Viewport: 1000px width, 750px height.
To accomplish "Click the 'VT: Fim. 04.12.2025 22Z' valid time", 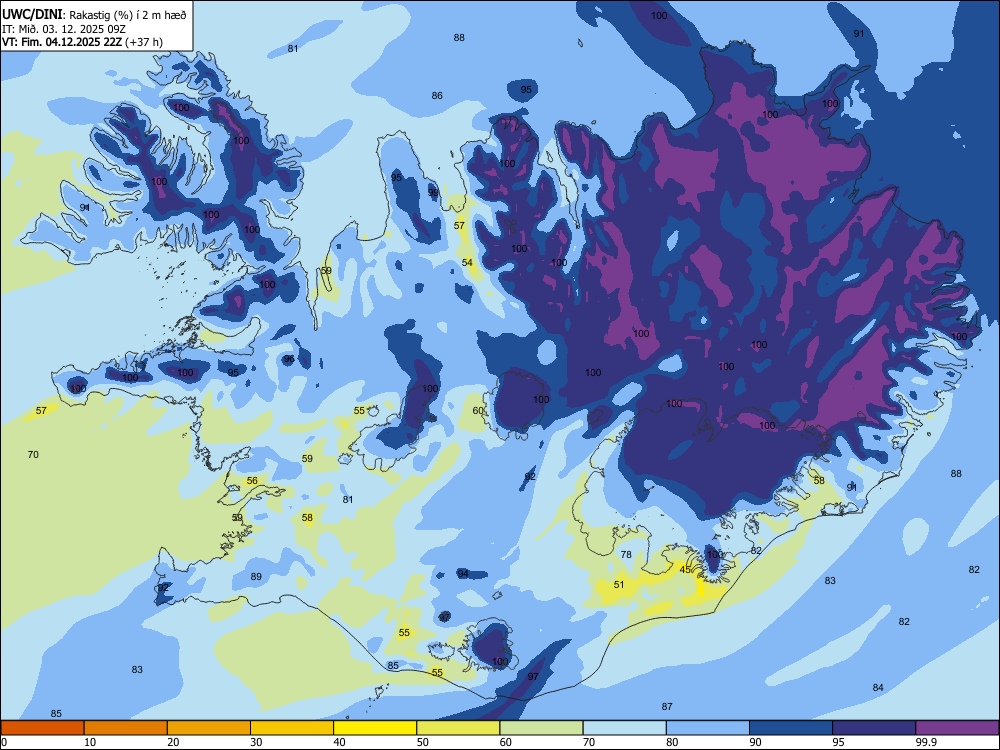I will tap(62, 42).
